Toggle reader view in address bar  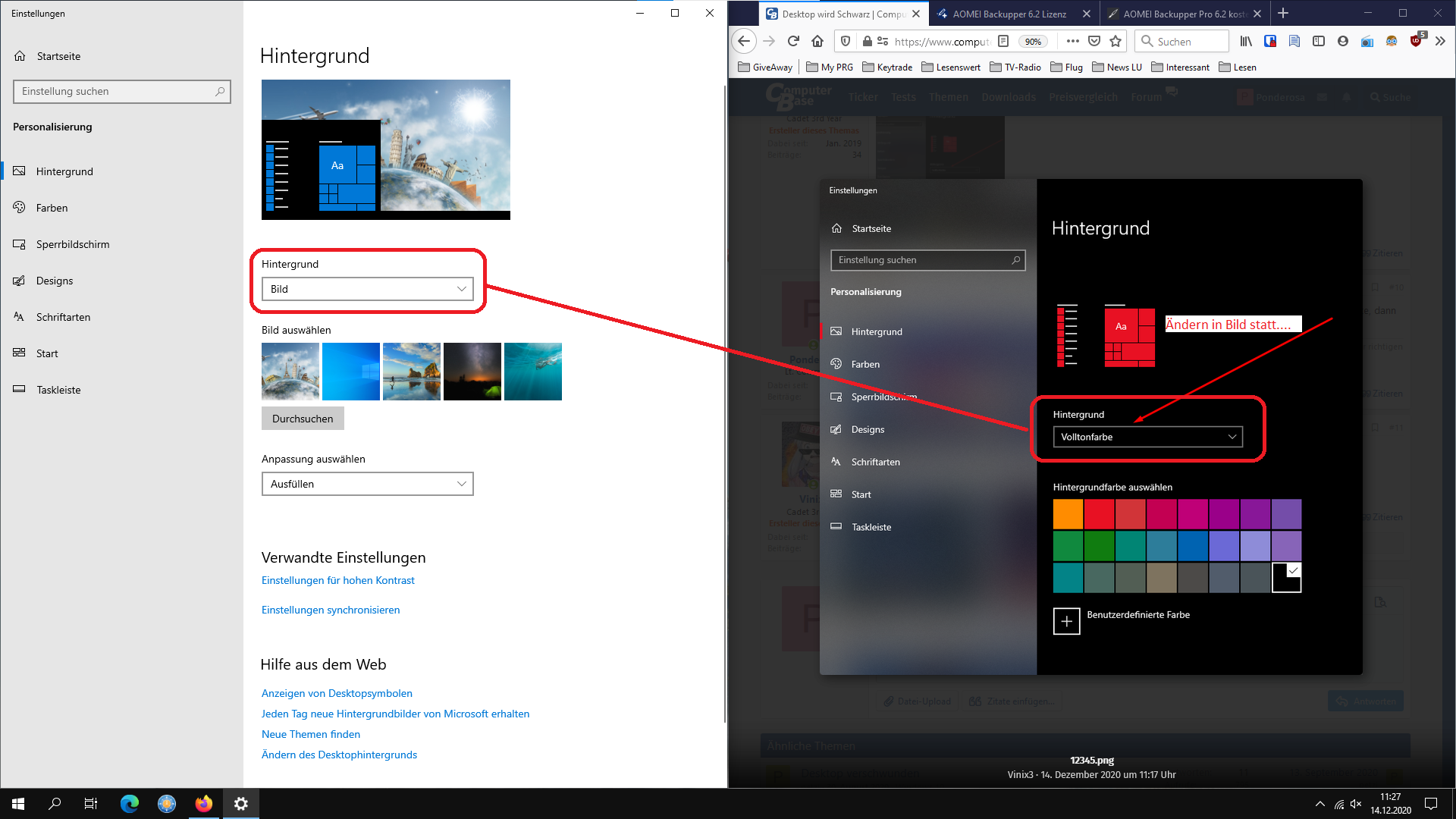1003,41
